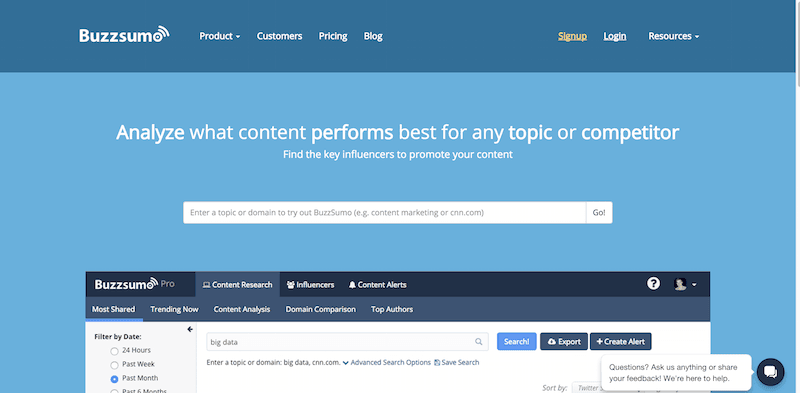Open the Pricing page
Viewport: 800px width, 393px height.
point(333,36)
